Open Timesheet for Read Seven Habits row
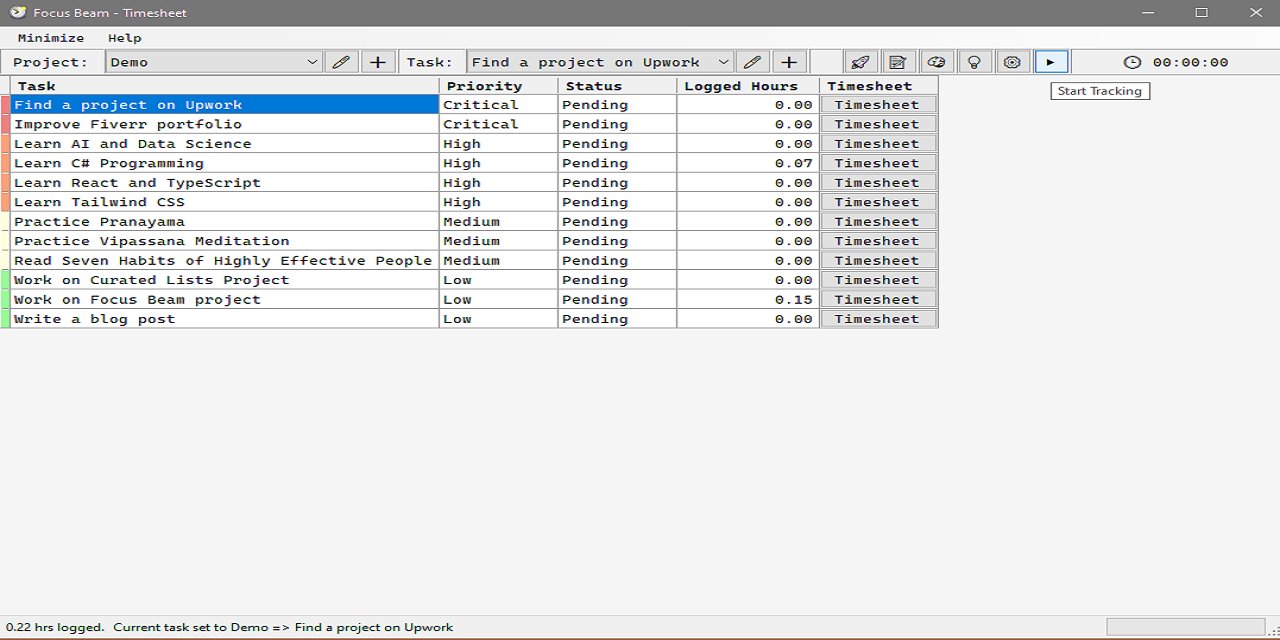The image size is (1280, 640). click(878, 261)
